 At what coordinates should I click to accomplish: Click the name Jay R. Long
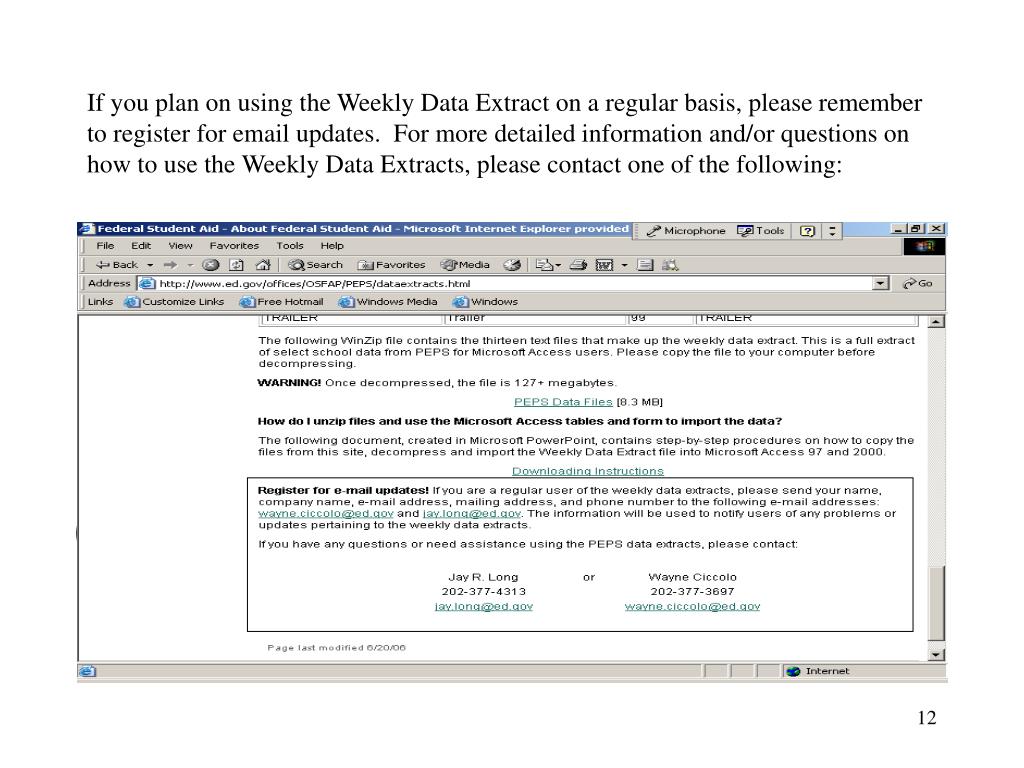point(483,577)
